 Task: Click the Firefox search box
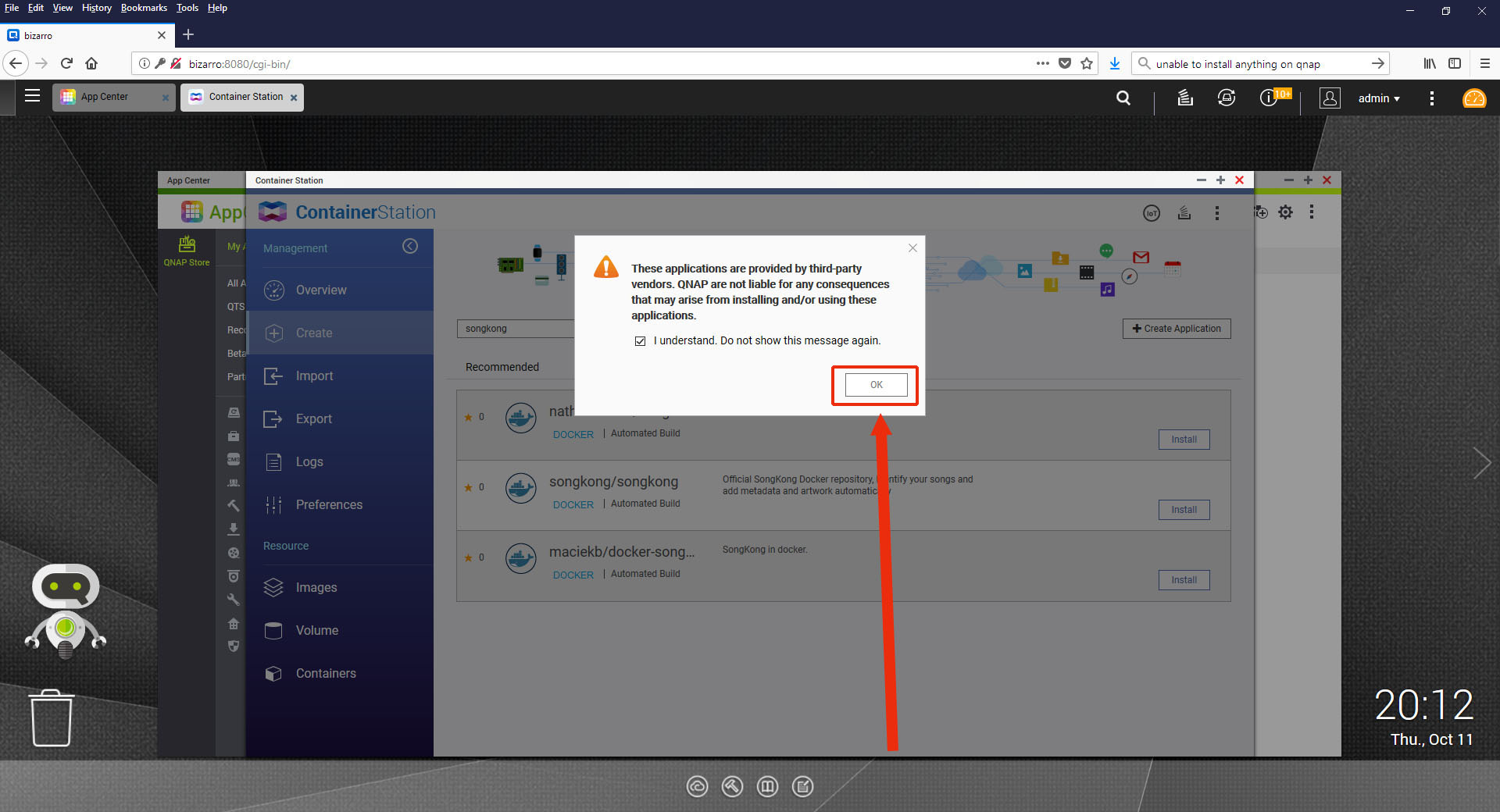click(x=1259, y=64)
